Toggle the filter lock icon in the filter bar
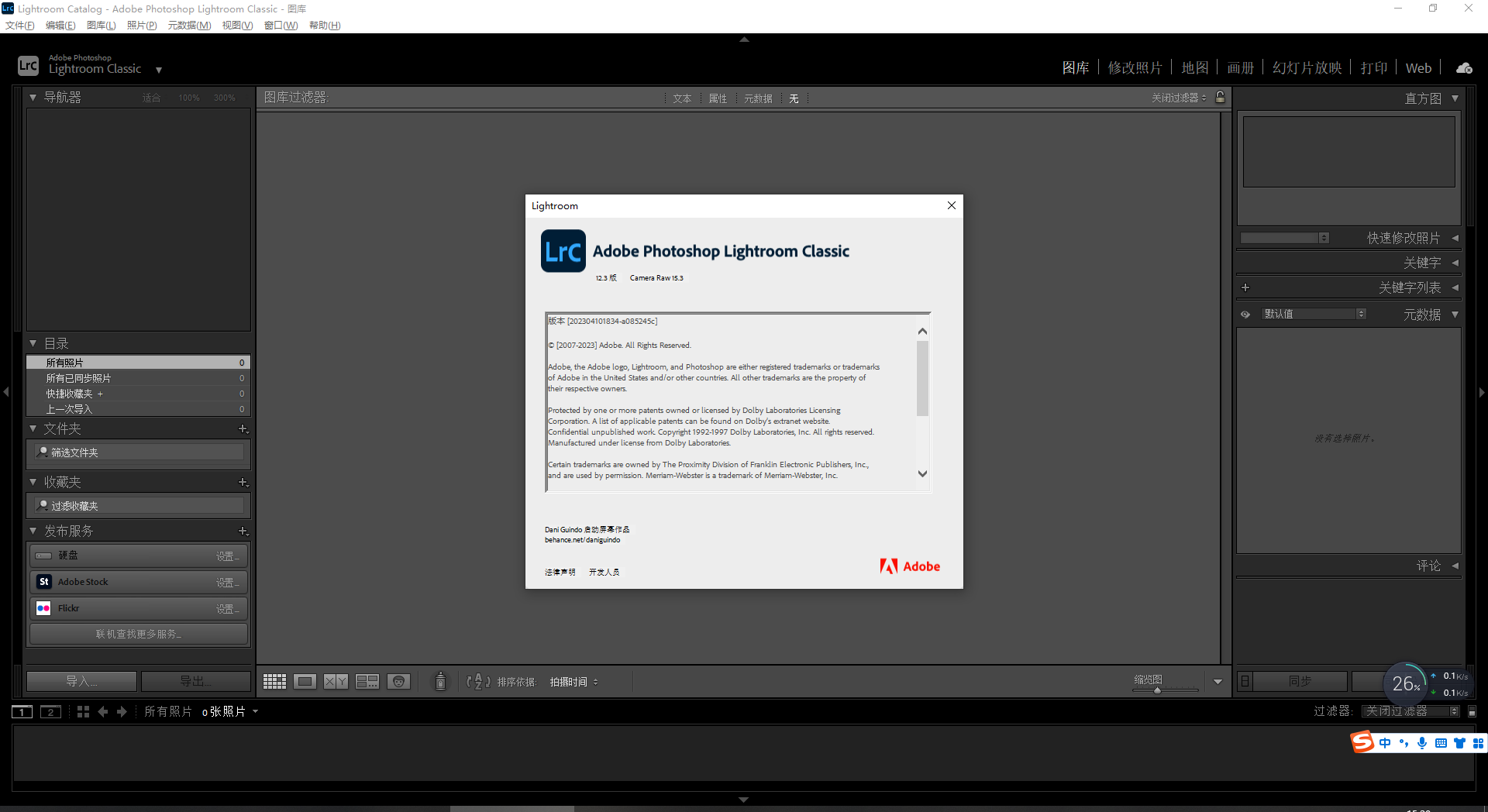 coord(1220,98)
